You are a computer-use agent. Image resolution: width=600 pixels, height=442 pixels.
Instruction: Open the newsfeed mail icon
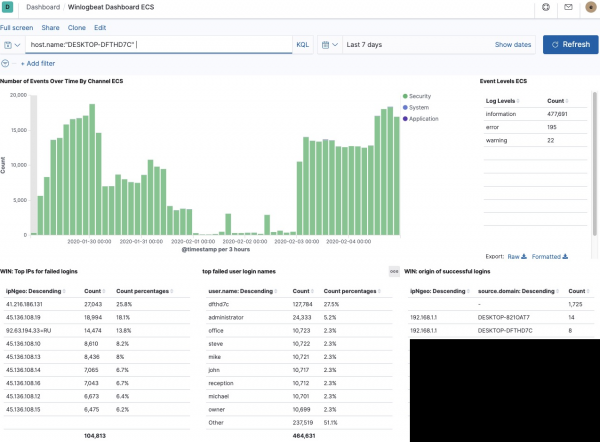point(568,7)
